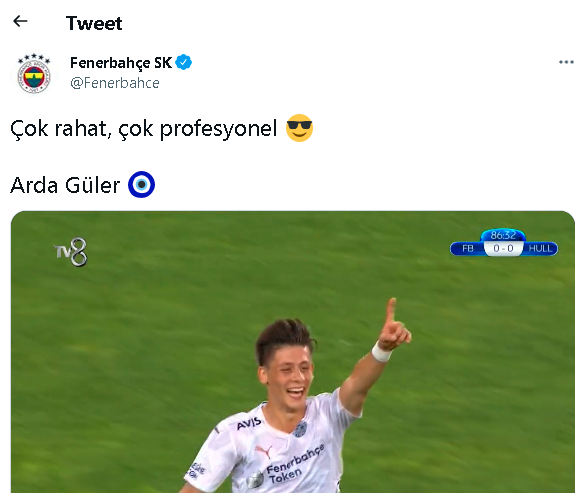Click the FB team label in scoreboard
575x493 pixels.
pos(468,248)
